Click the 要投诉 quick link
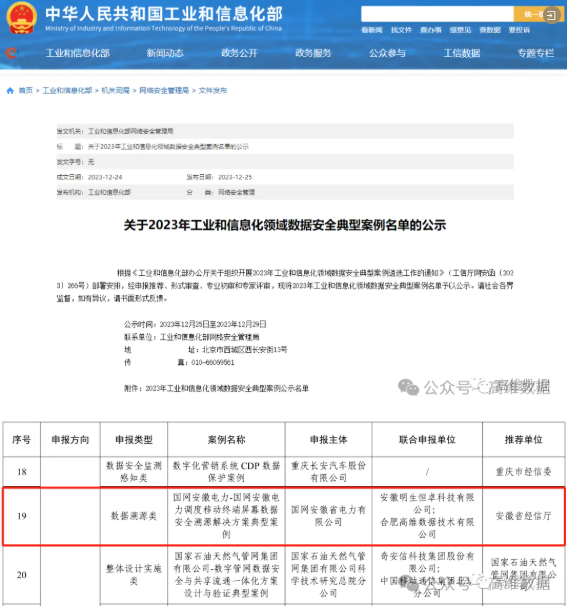The width and height of the screenshot is (567, 607). (x=519, y=30)
